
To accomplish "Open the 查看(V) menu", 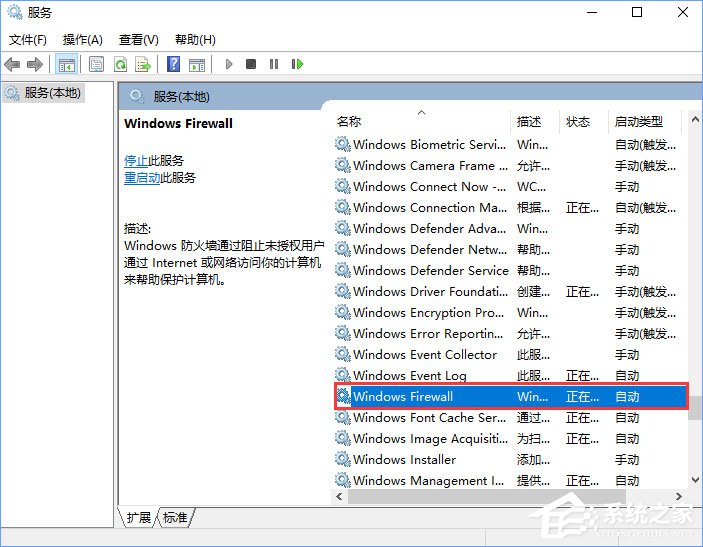I will click(139, 40).
